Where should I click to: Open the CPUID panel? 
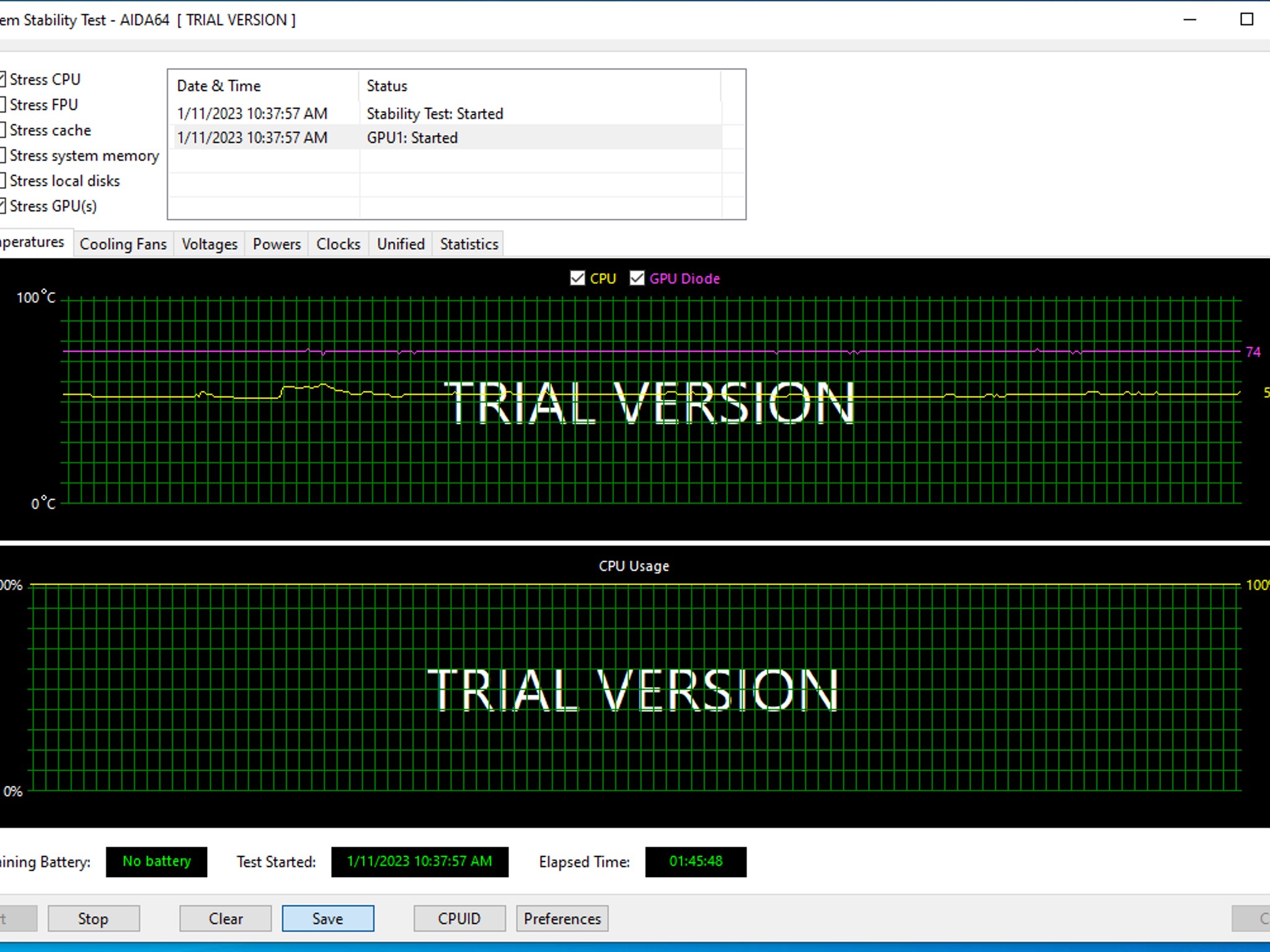coord(459,919)
